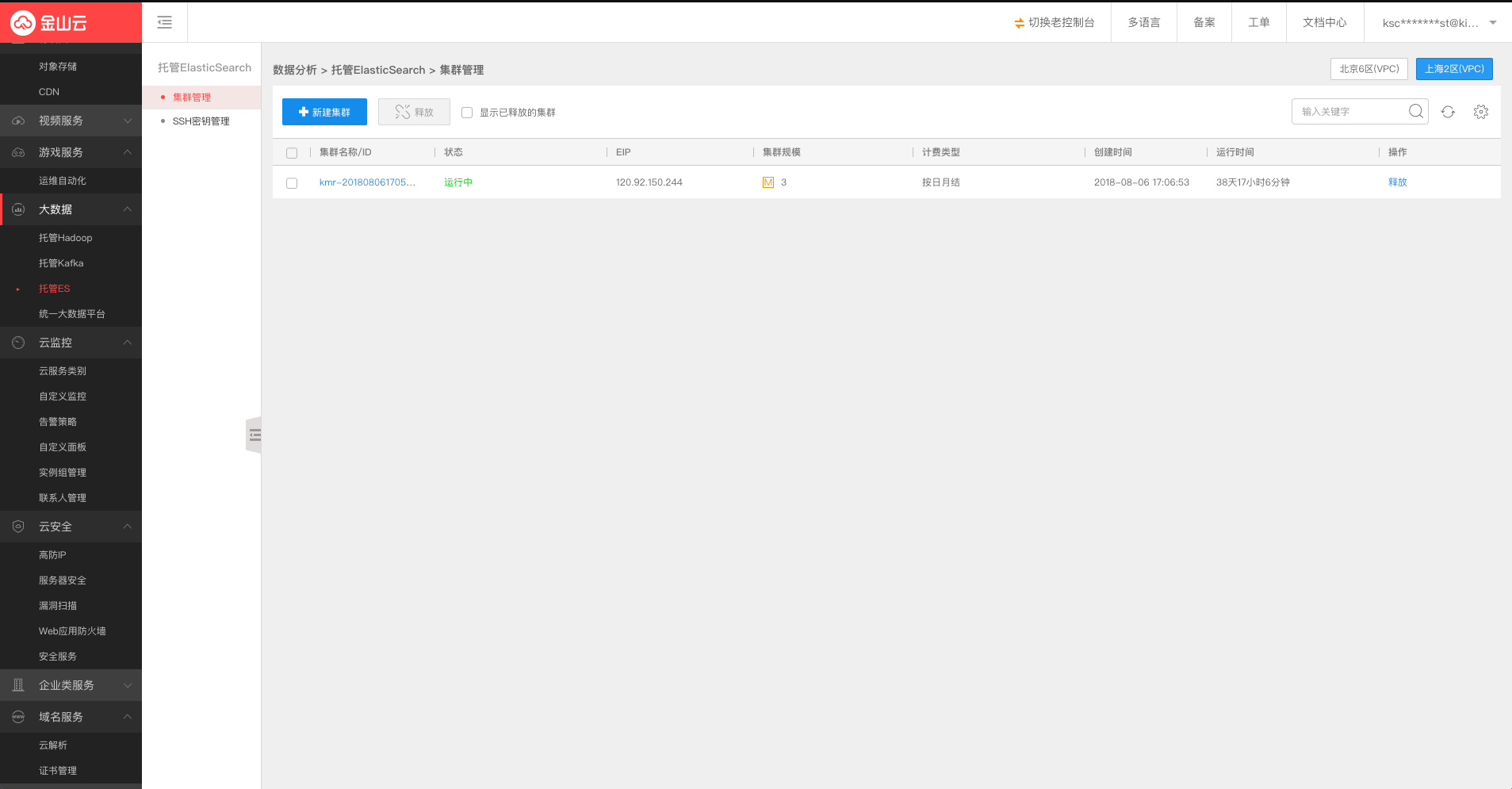Open 备案 in the top bar
Screen dimensions: 1512x789
(x=1204, y=22)
